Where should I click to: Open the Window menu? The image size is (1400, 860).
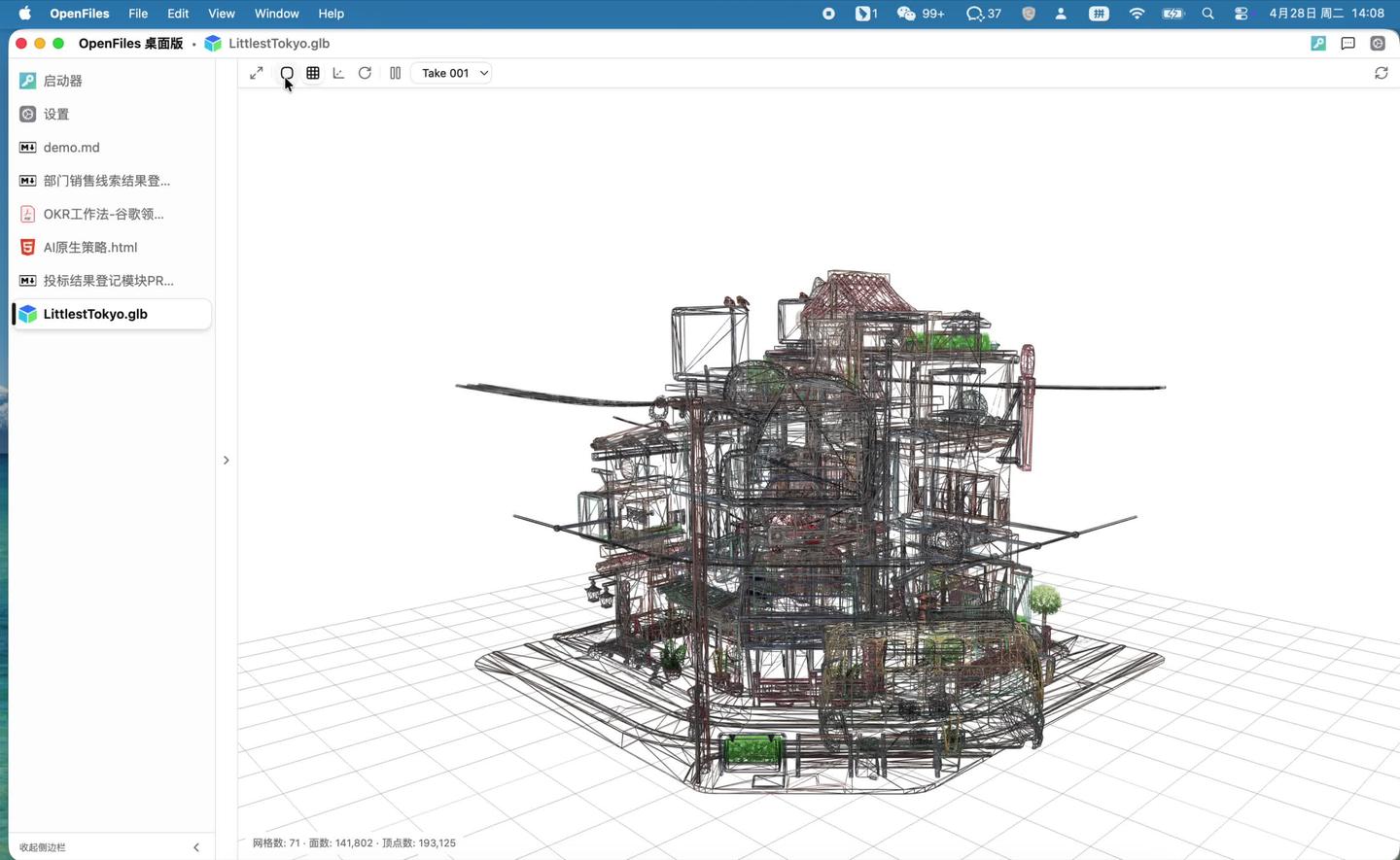(277, 14)
